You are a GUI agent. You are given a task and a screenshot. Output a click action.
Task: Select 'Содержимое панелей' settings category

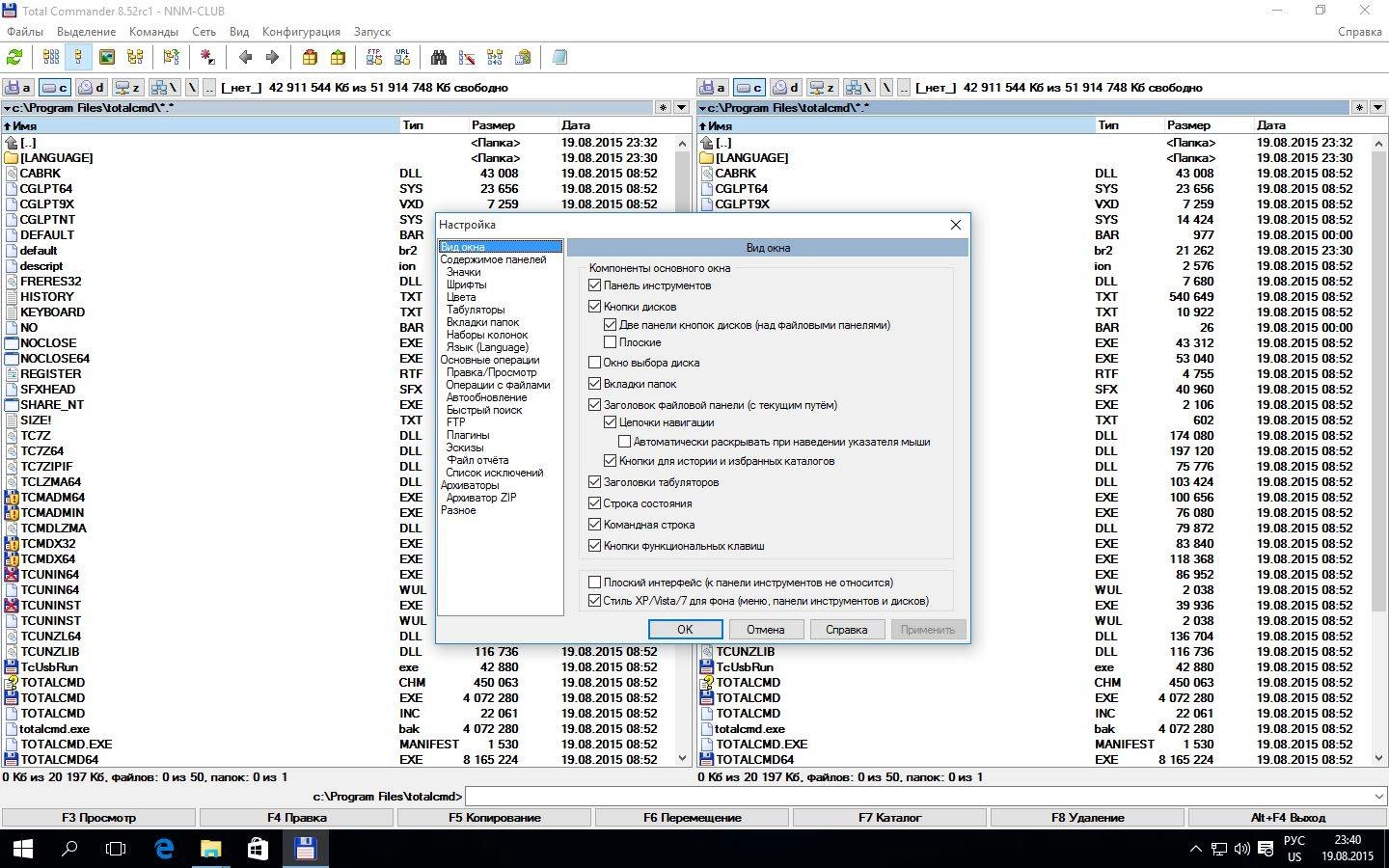(x=493, y=259)
